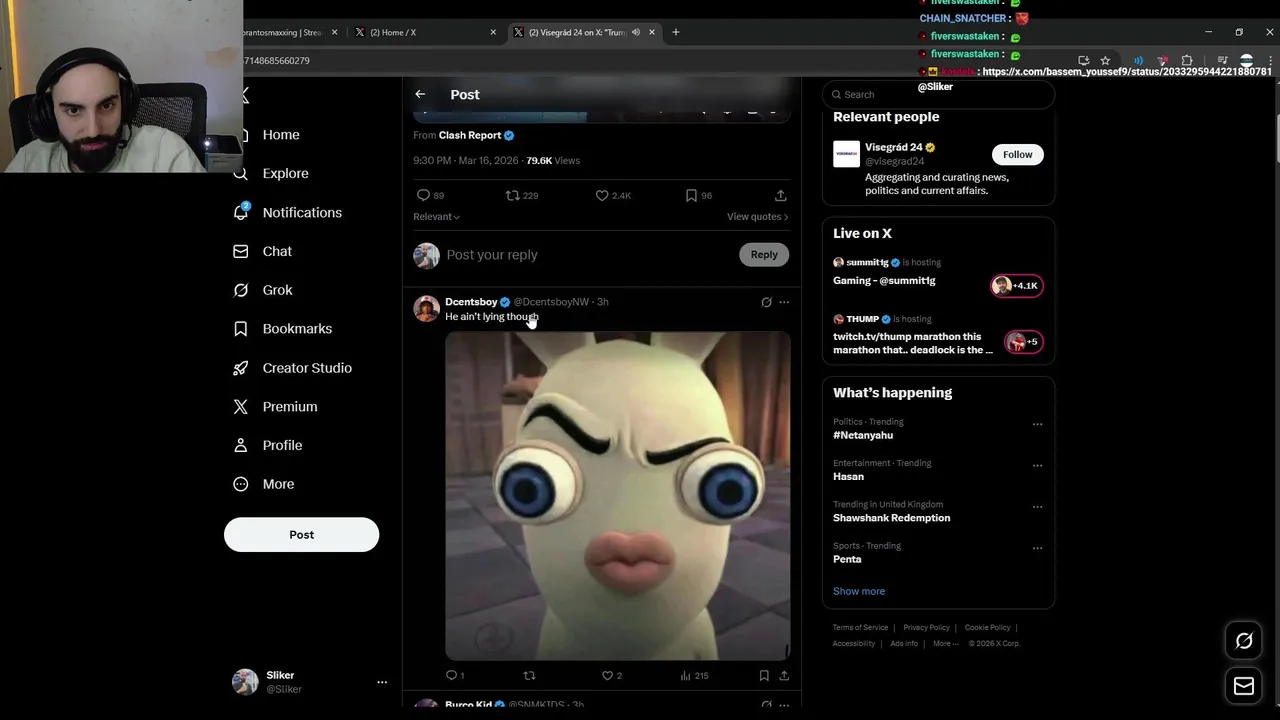Open options for Shawshank Redemption trend
This screenshot has height=720, width=1280.
point(1037,507)
